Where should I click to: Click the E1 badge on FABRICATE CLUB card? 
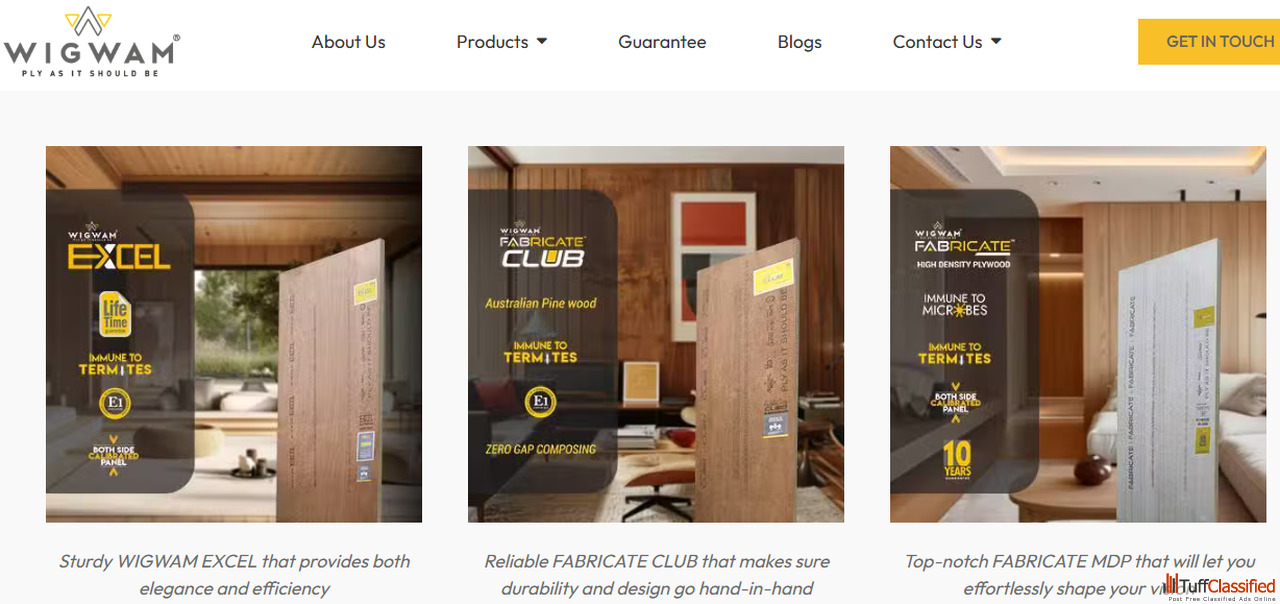[540, 403]
